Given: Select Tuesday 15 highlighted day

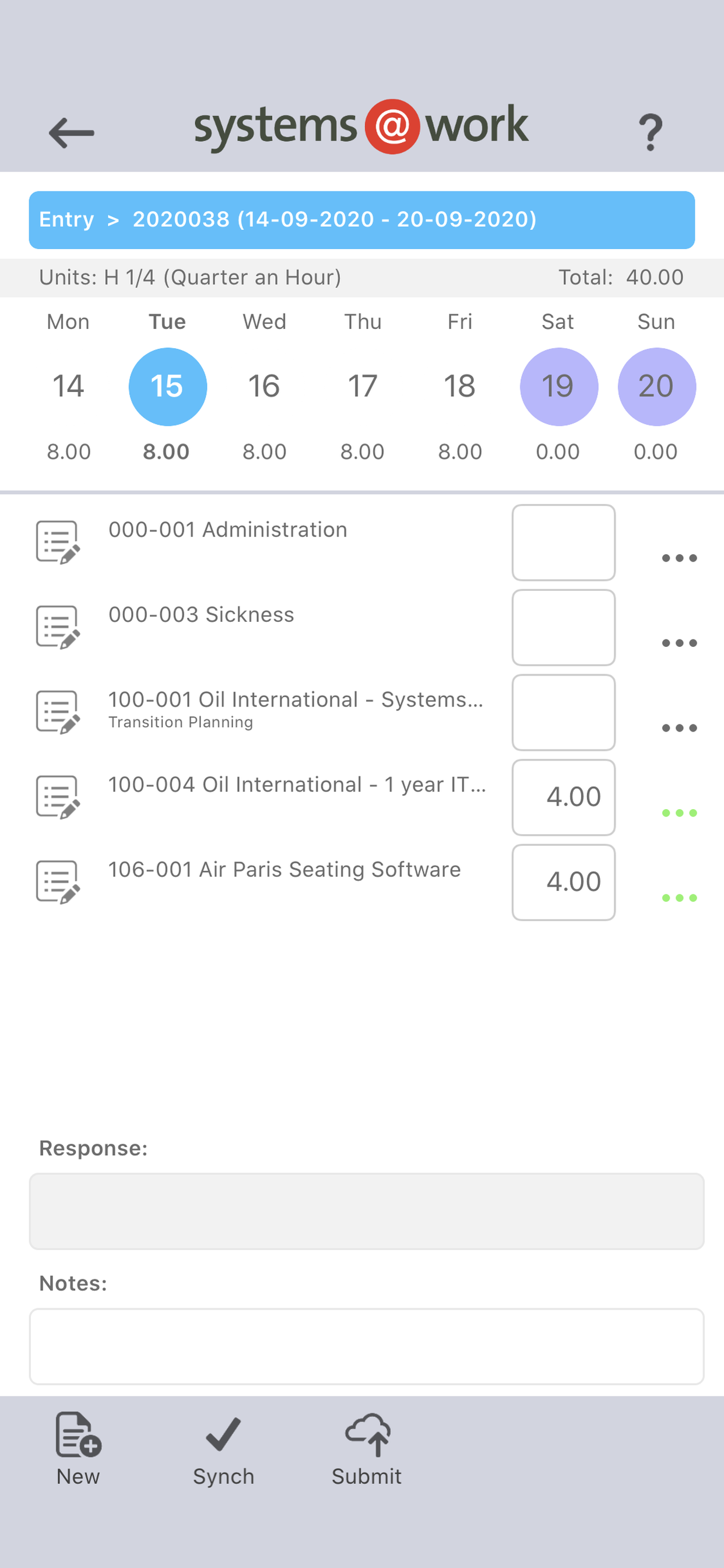Looking at the screenshot, I should pyautogui.click(x=167, y=387).
